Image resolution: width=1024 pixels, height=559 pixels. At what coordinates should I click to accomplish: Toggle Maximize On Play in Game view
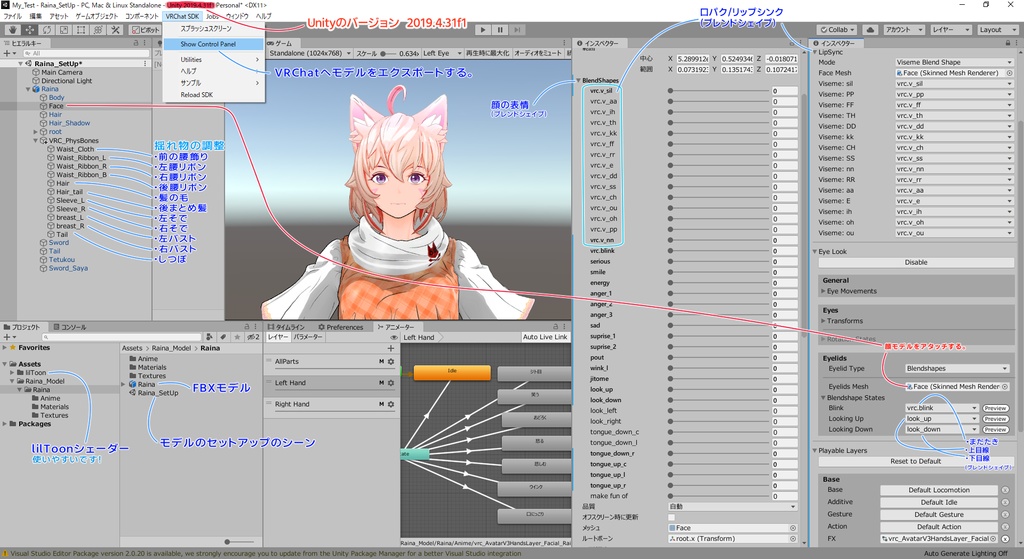487,53
